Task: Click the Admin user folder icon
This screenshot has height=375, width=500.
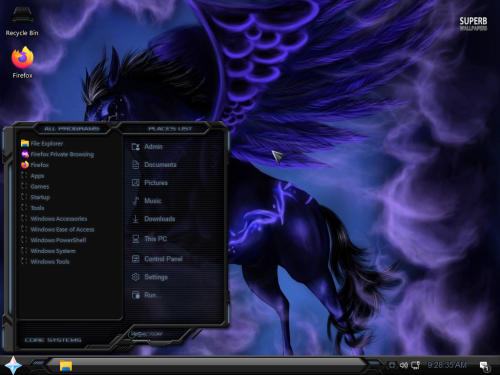Action: [x=136, y=147]
